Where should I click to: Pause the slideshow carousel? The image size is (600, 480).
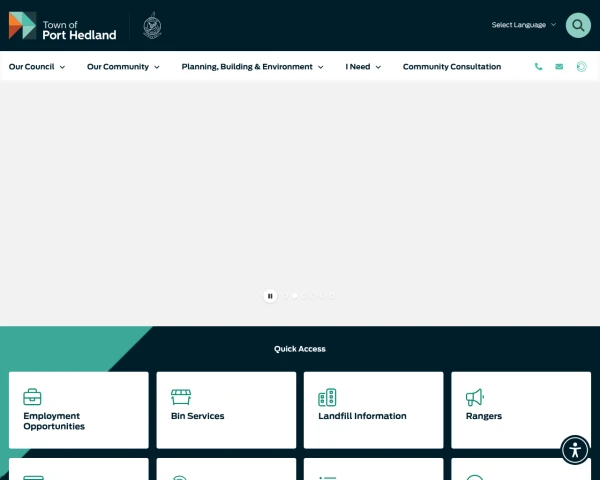tap(270, 296)
